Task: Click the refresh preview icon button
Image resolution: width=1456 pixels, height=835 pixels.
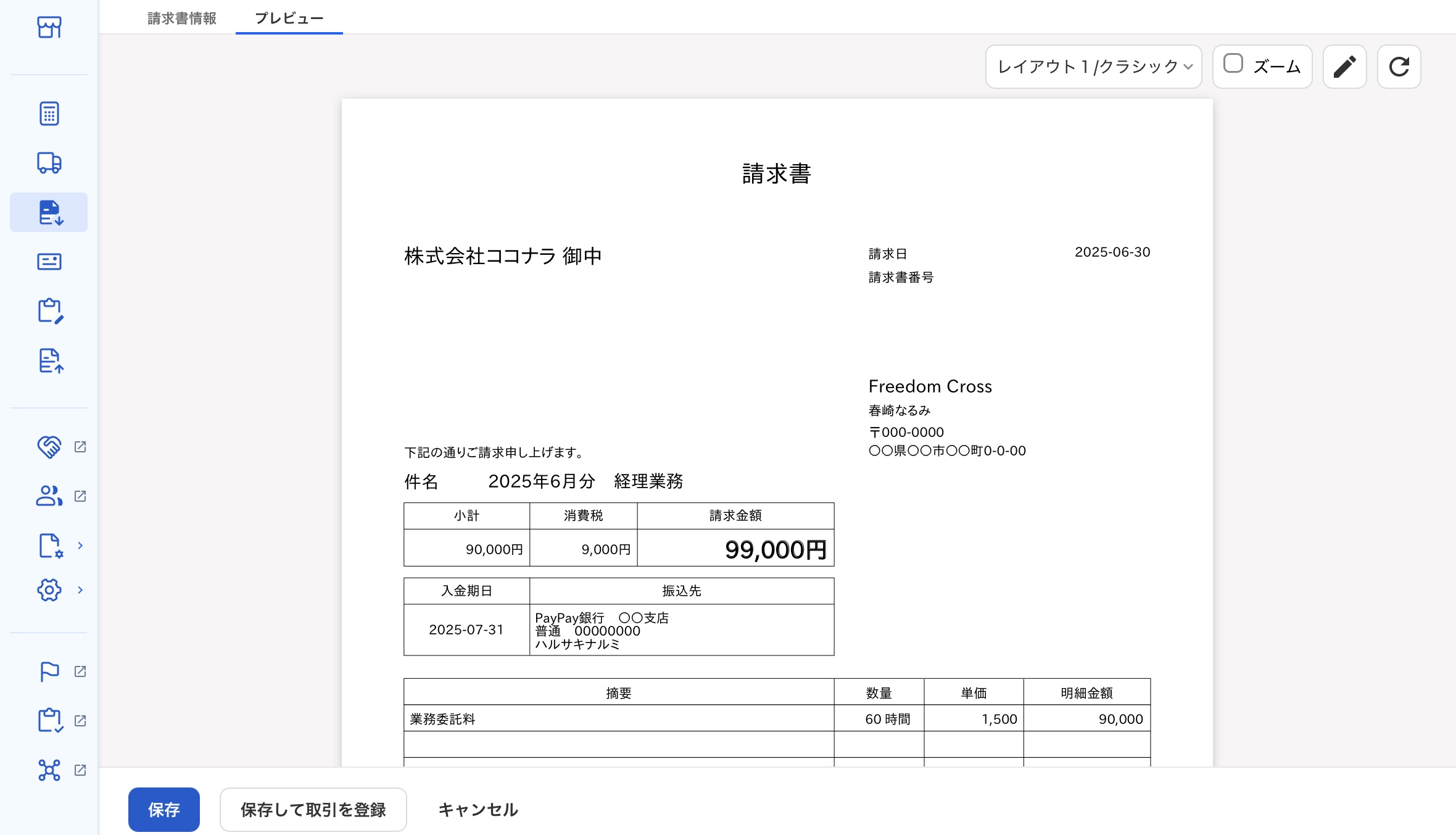Action: point(1399,67)
